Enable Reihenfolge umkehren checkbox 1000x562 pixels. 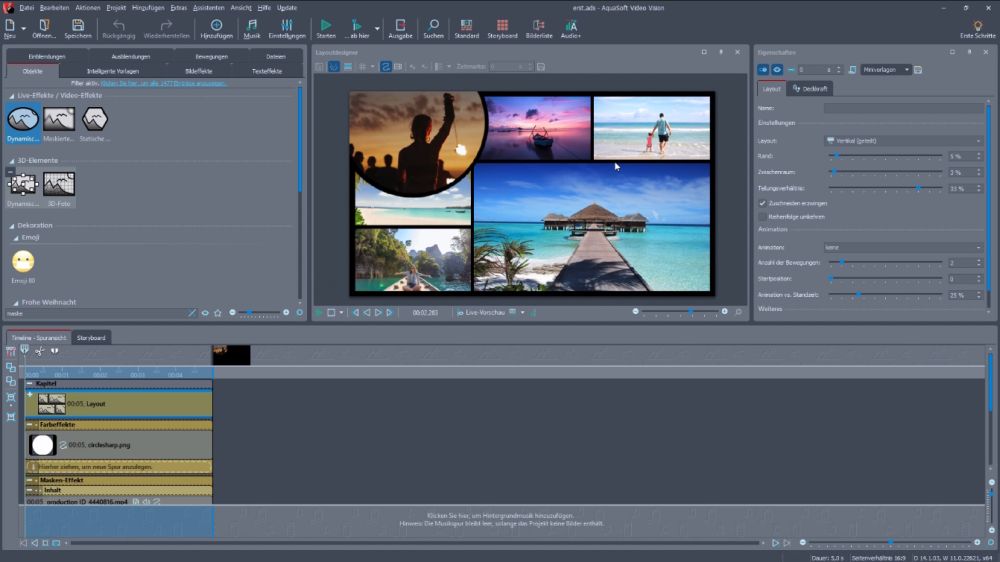[763, 216]
